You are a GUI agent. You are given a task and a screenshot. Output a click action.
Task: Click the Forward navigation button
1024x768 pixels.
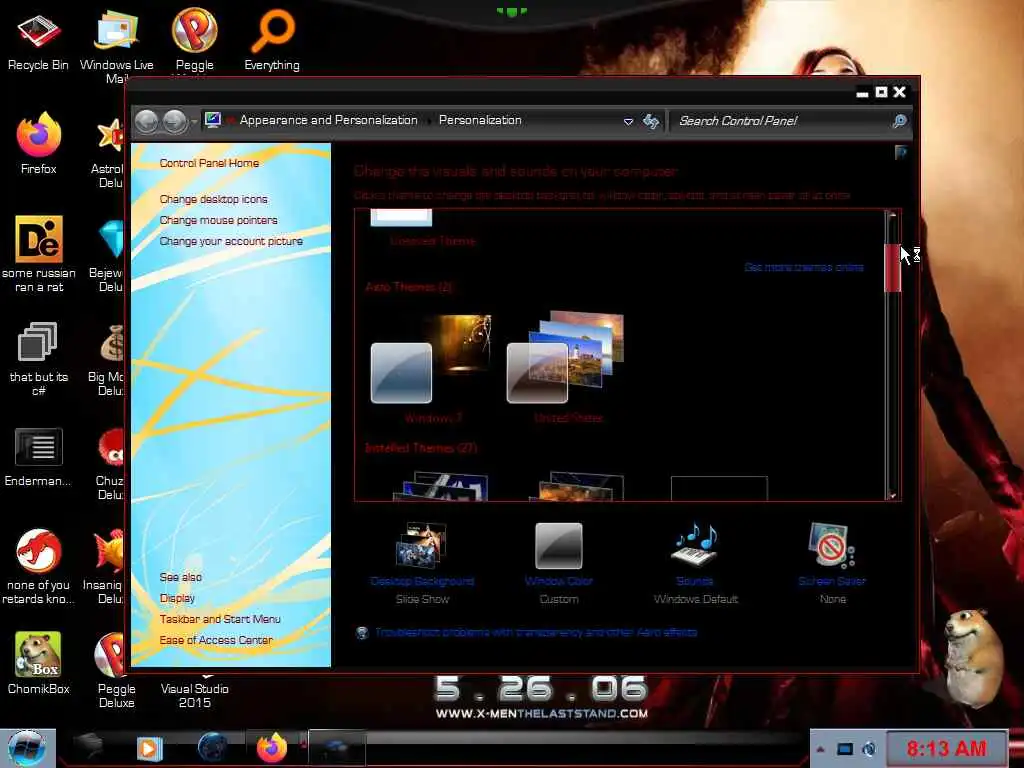click(174, 121)
